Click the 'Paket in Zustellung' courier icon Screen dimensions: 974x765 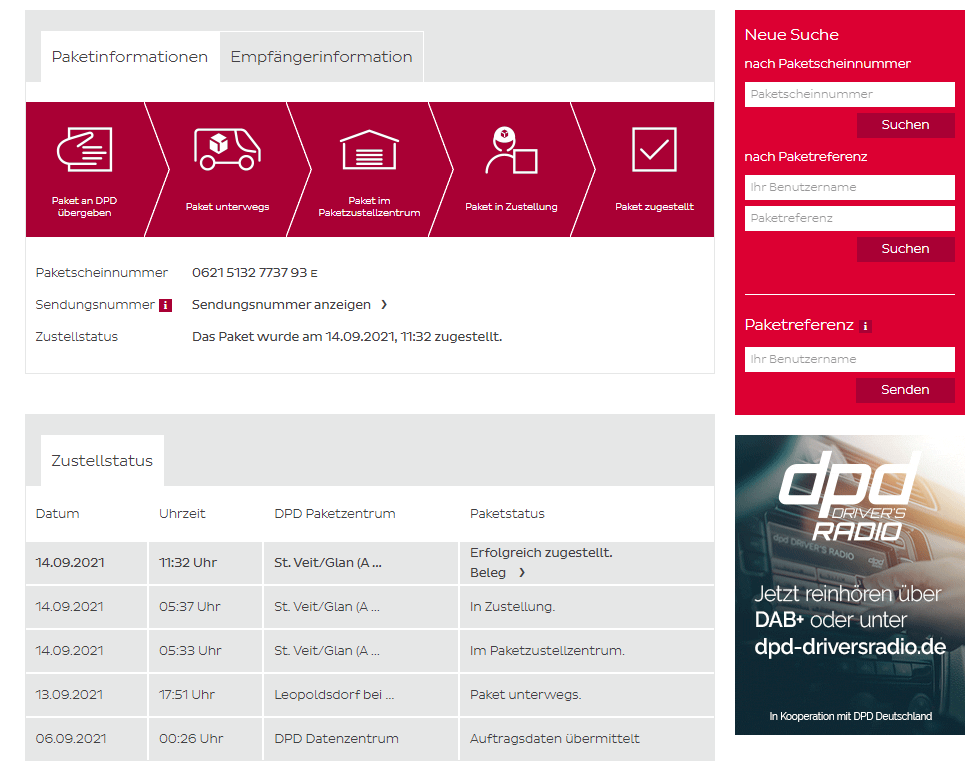[510, 151]
